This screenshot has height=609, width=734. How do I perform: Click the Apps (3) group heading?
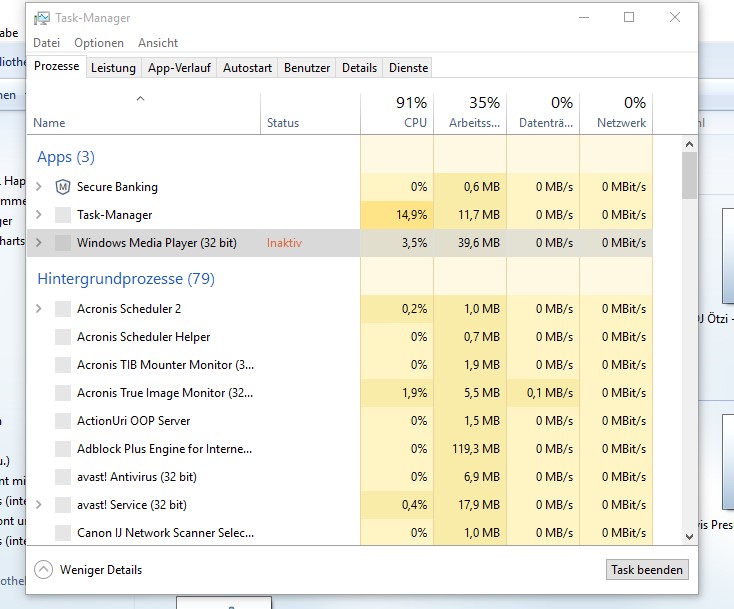click(66, 157)
